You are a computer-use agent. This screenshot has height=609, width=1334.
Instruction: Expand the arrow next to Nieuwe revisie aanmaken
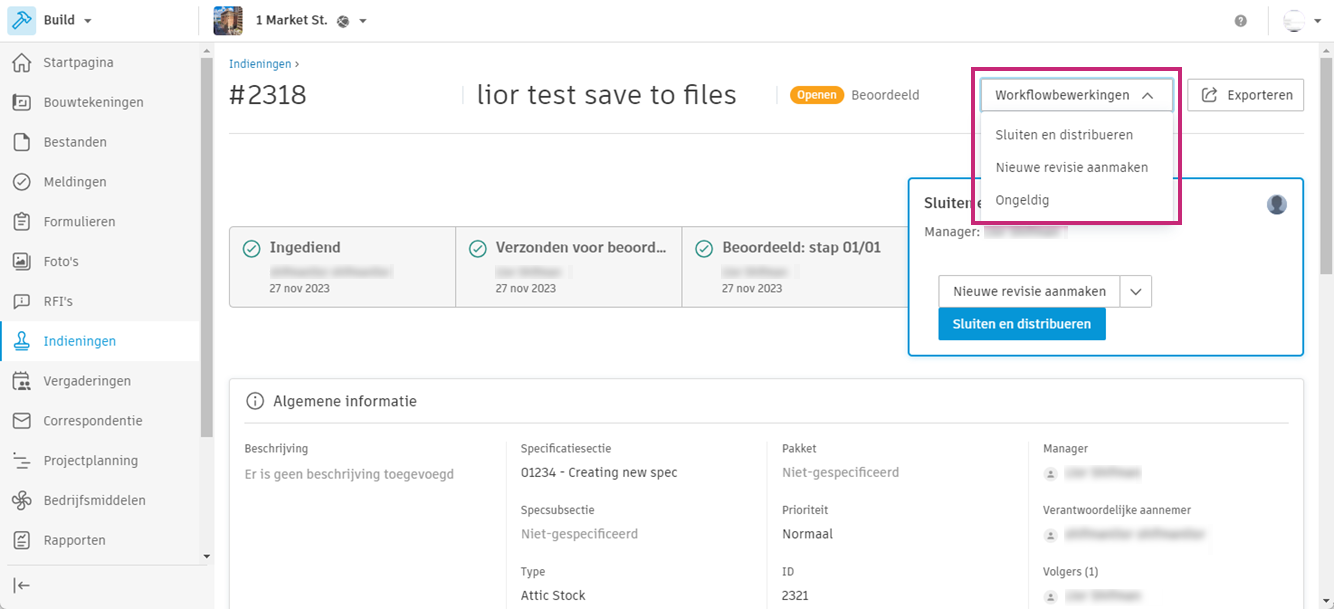click(1136, 292)
